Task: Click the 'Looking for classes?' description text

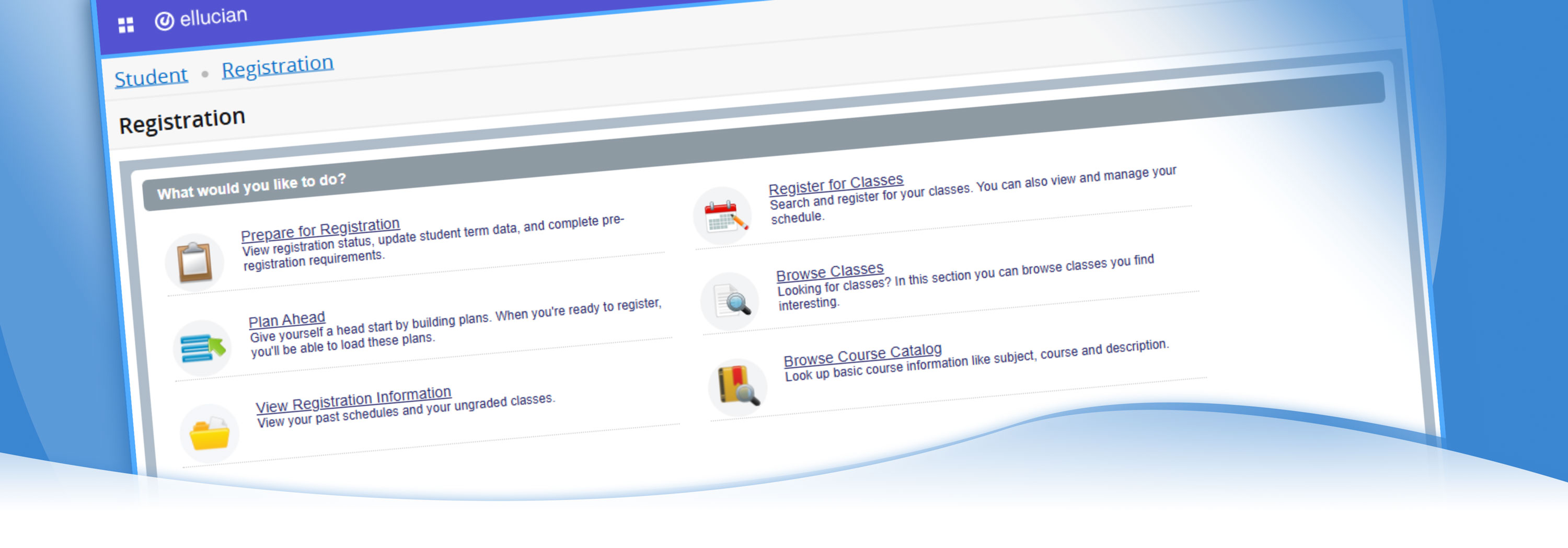Action: click(965, 282)
